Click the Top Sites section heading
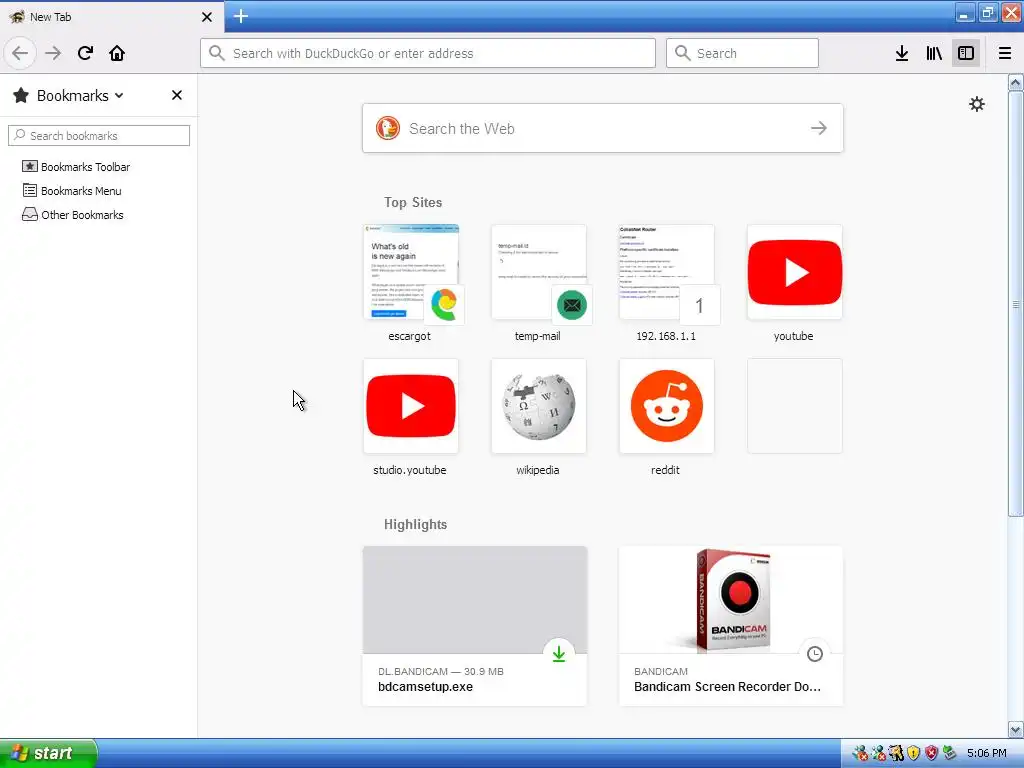Viewport: 1024px width, 768px height. pos(413,202)
